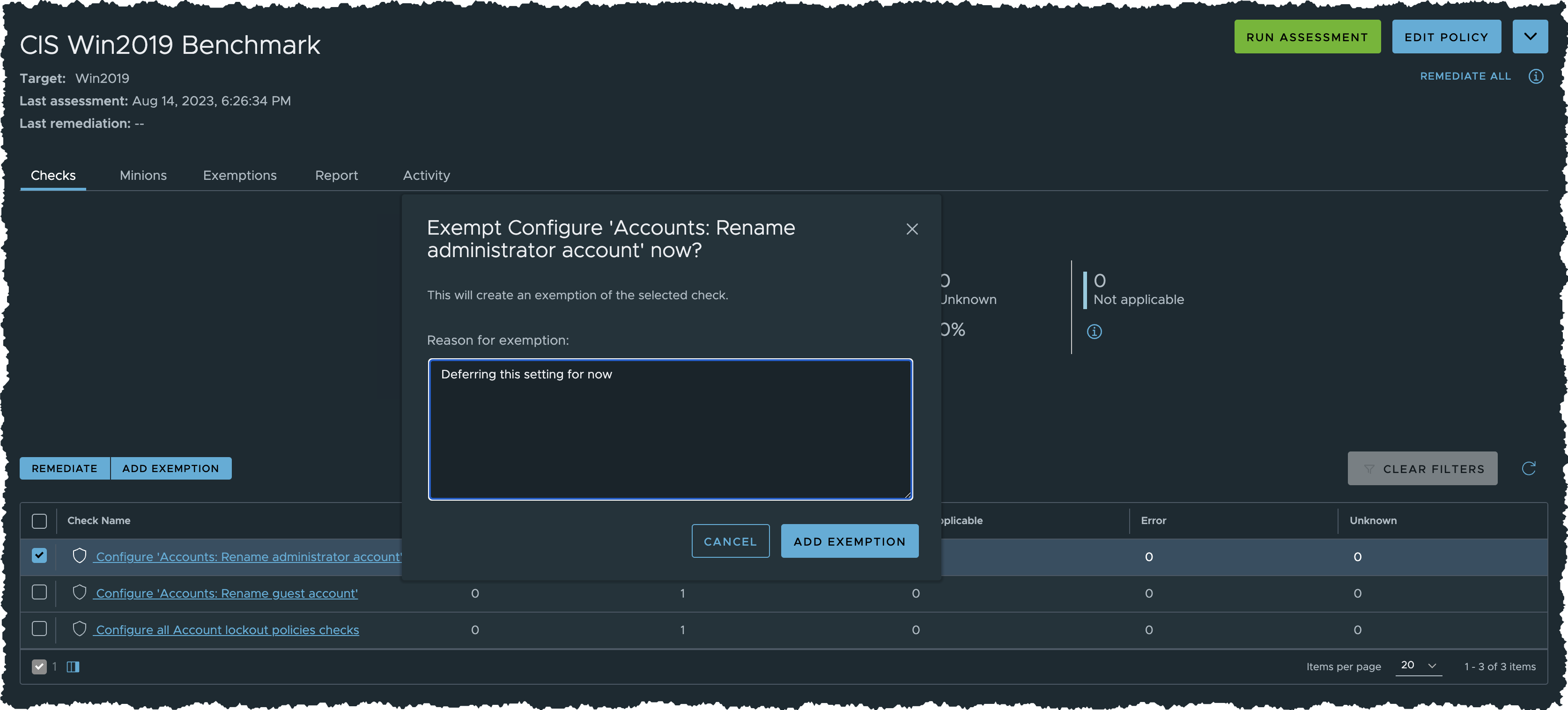The image size is (1568, 710).
Task: Click the refresh icon next to Clear Filters
Action: click(1529, 468)
